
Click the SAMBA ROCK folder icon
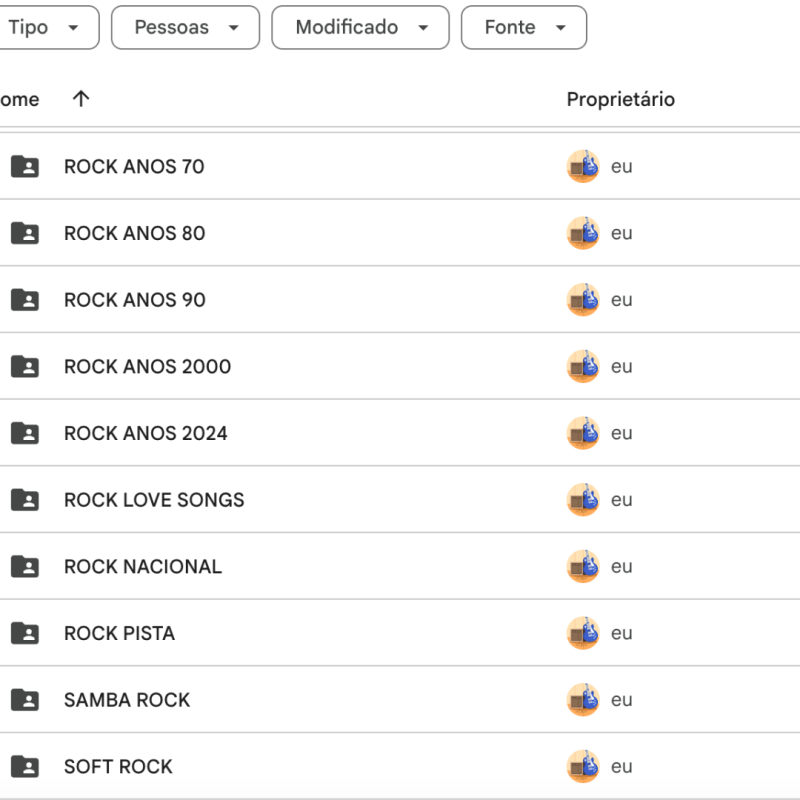pos(25,700)
